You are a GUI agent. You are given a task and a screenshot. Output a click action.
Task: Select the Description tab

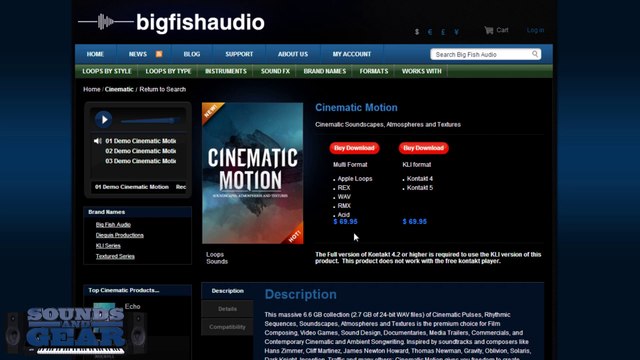[x=227, y=291]
